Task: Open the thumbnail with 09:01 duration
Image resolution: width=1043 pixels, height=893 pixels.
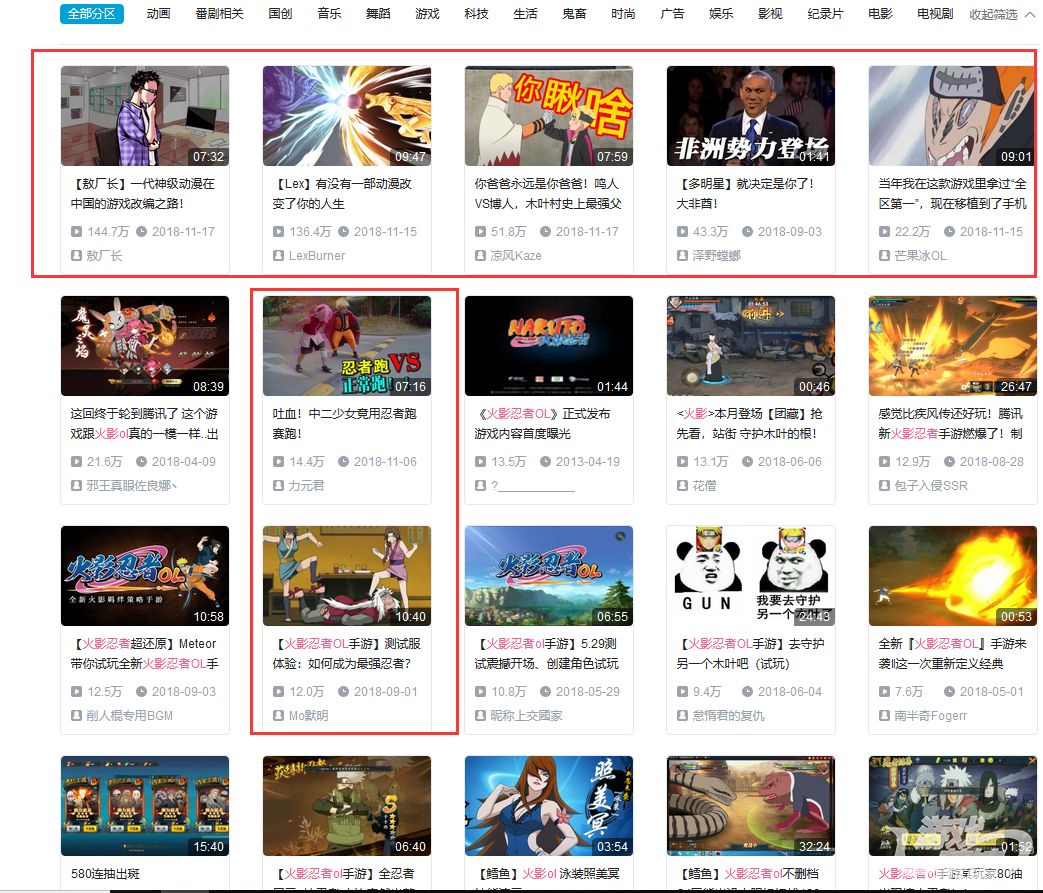Action: [x=953, y=116]
